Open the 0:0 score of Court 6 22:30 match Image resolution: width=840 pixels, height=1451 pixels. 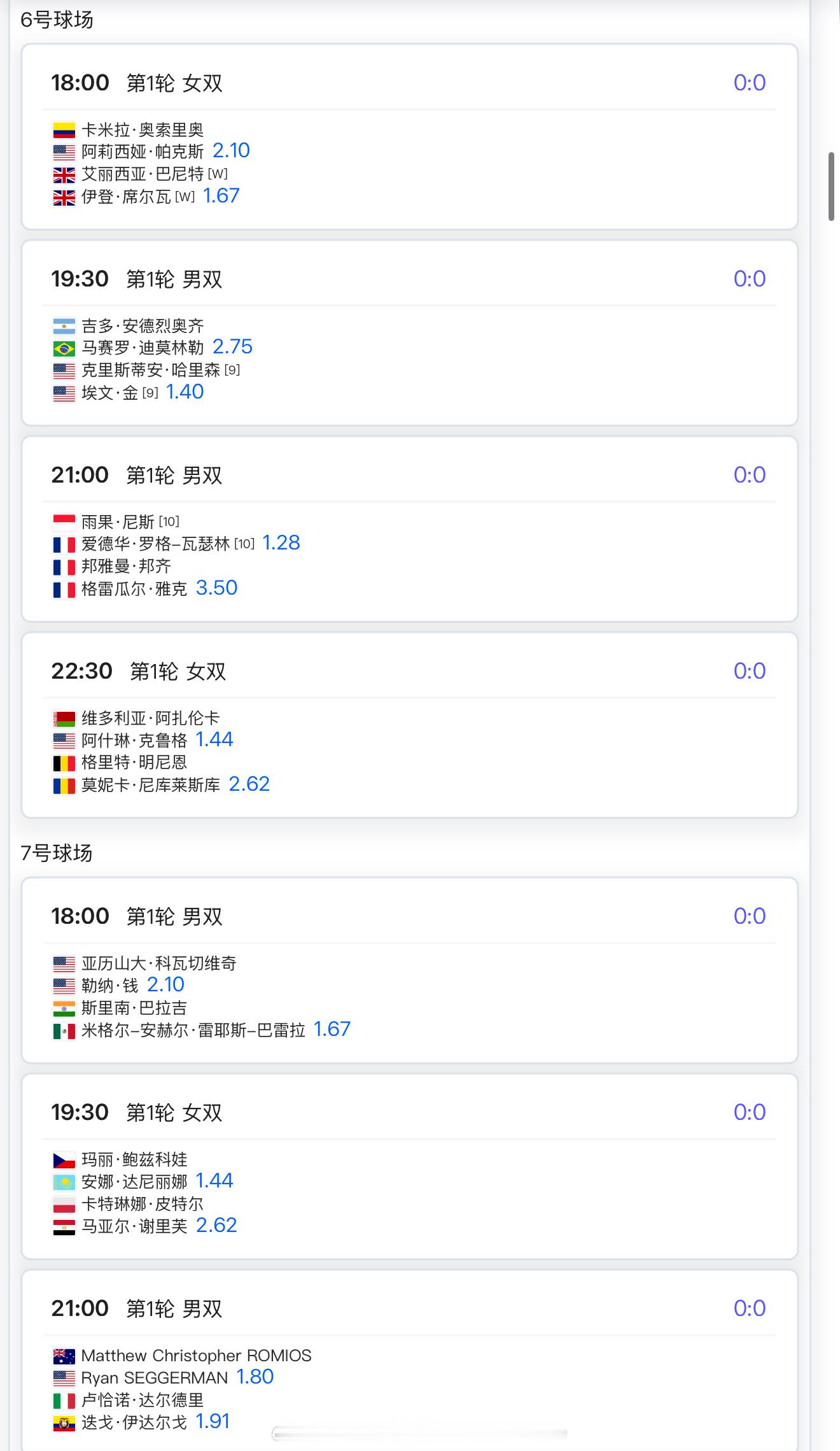[749, 671]
